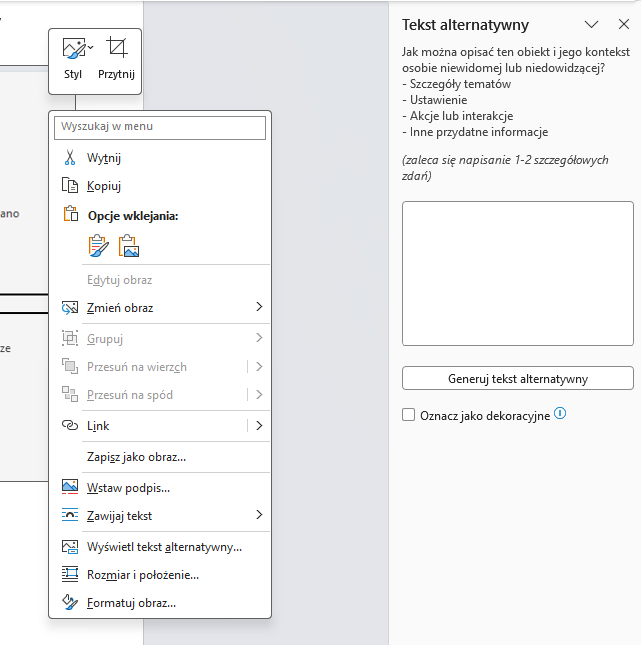Click the Wstaw podpis caption icon
The image size is (641, 645).
(x=70, y=487)
